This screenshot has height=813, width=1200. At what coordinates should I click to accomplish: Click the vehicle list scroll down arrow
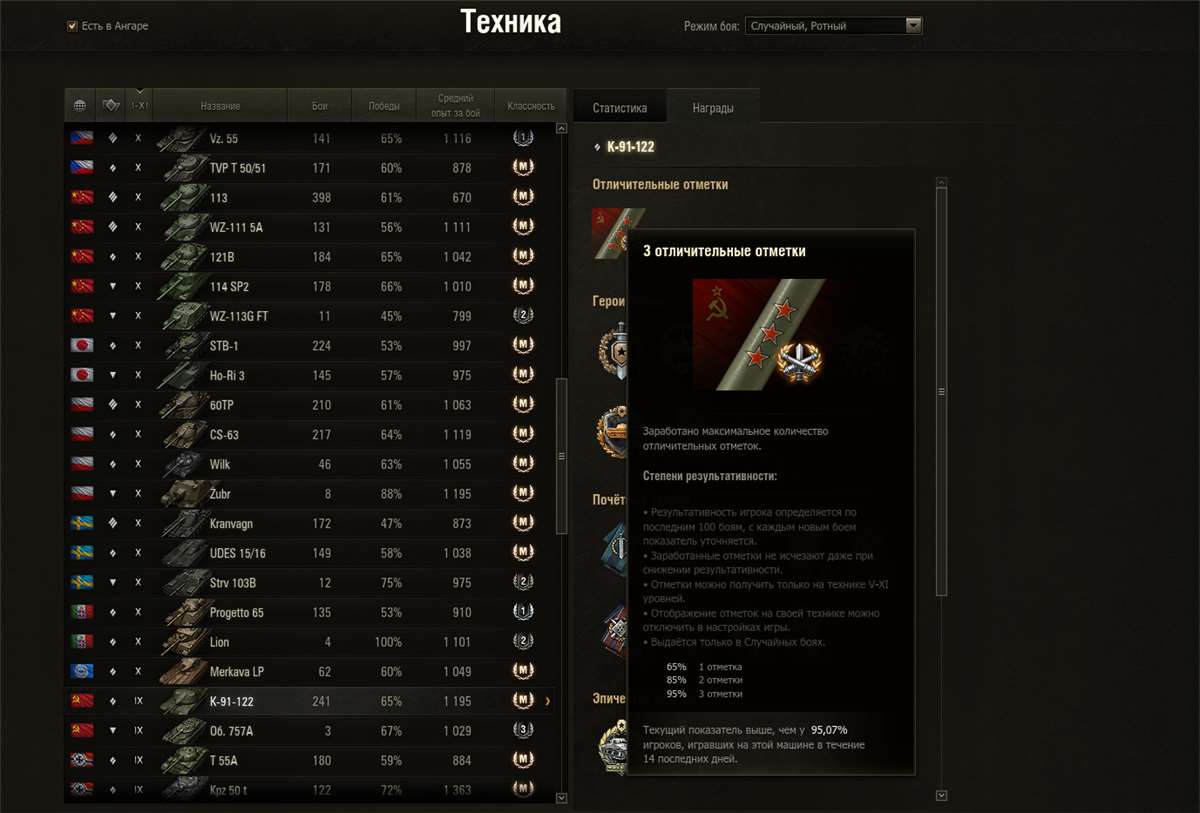pos(561,797)
